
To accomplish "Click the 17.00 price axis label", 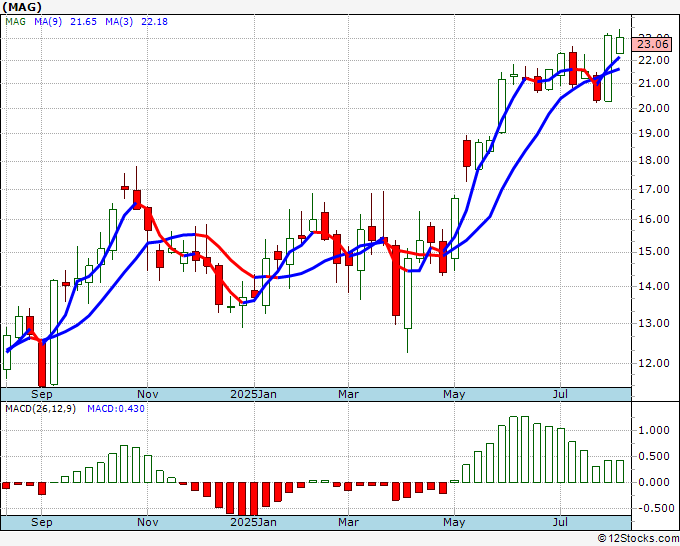I will (654, 190).
